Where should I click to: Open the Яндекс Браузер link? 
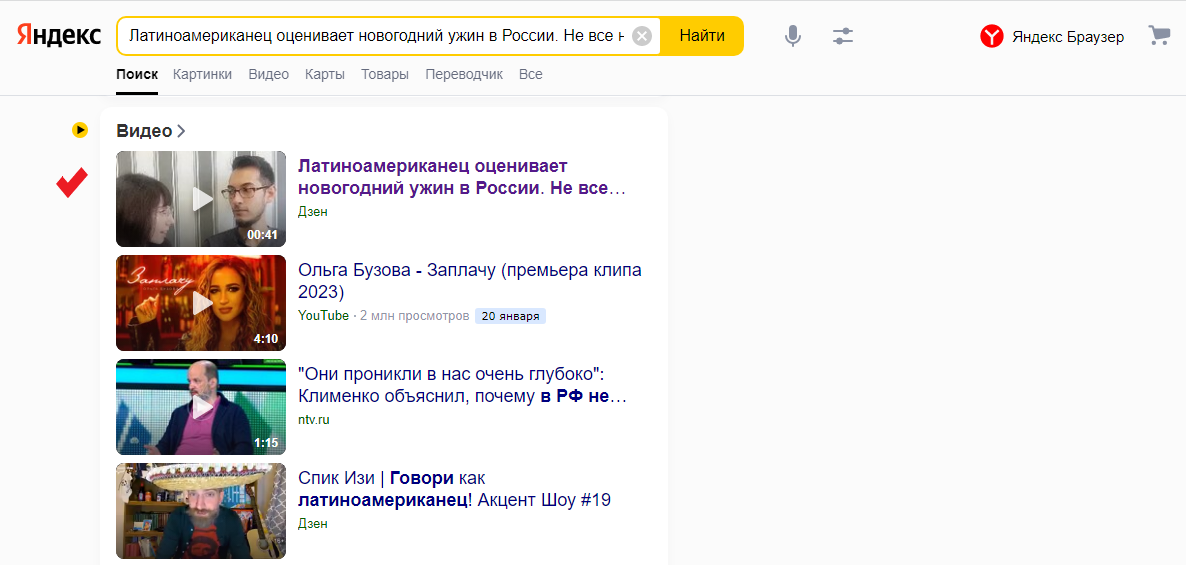click(1068, 36)
